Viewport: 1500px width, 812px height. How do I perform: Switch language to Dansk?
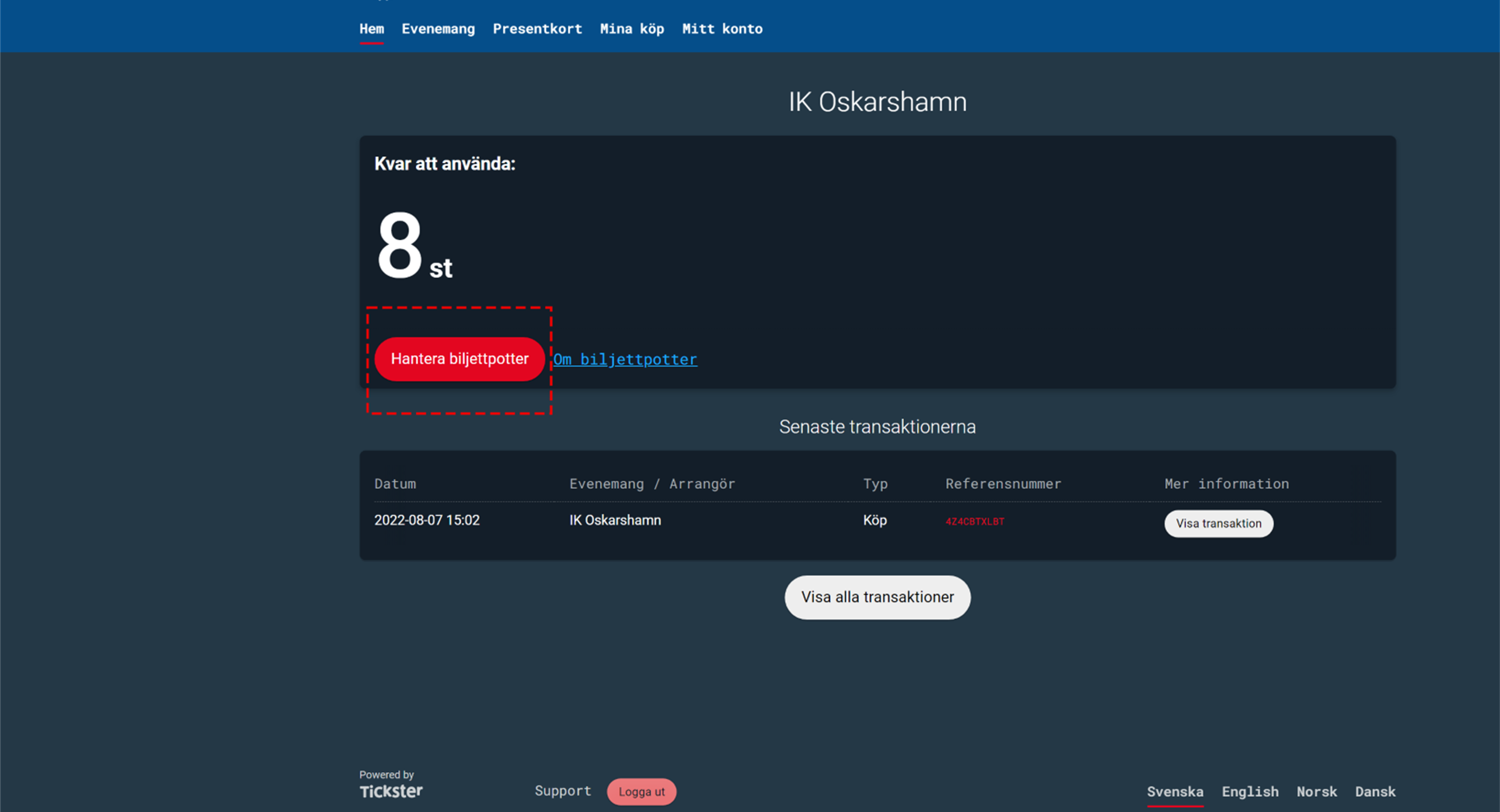pyautogui.click(x=1375, y=792)
